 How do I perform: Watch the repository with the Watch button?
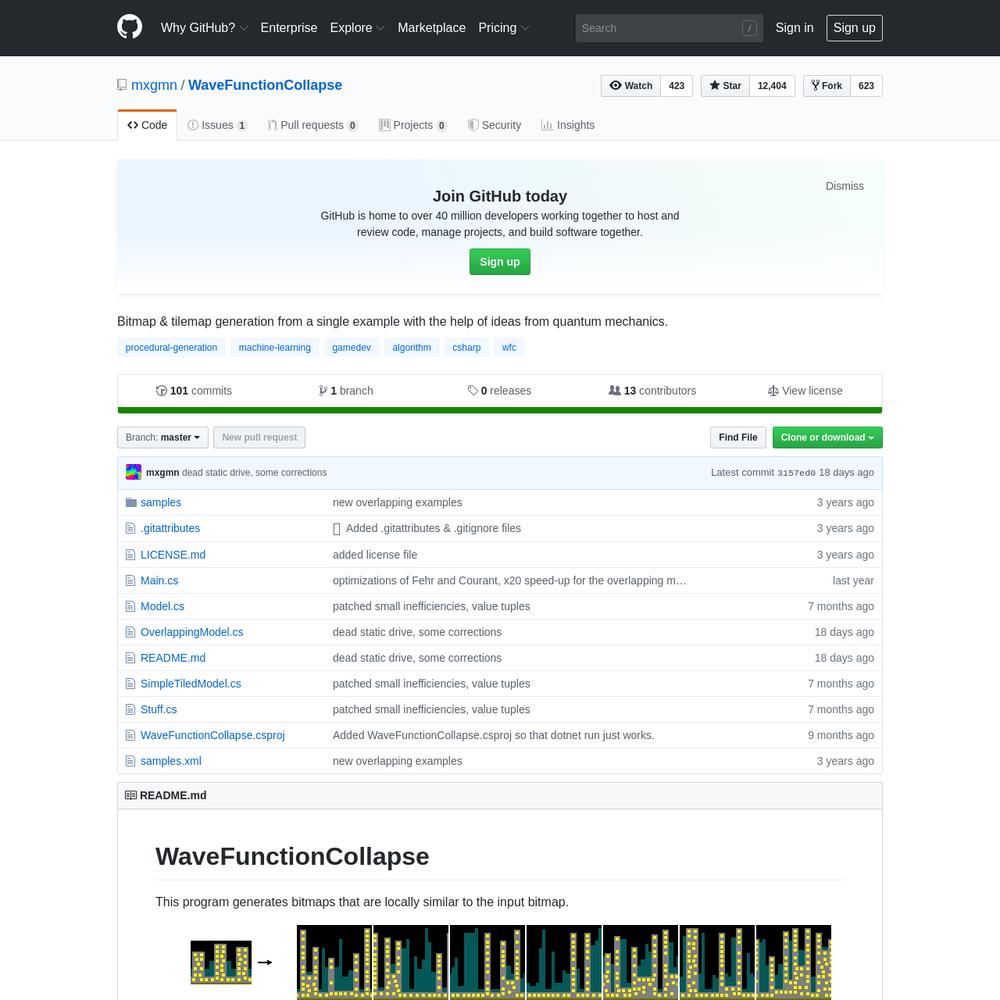tap(631, 85)
